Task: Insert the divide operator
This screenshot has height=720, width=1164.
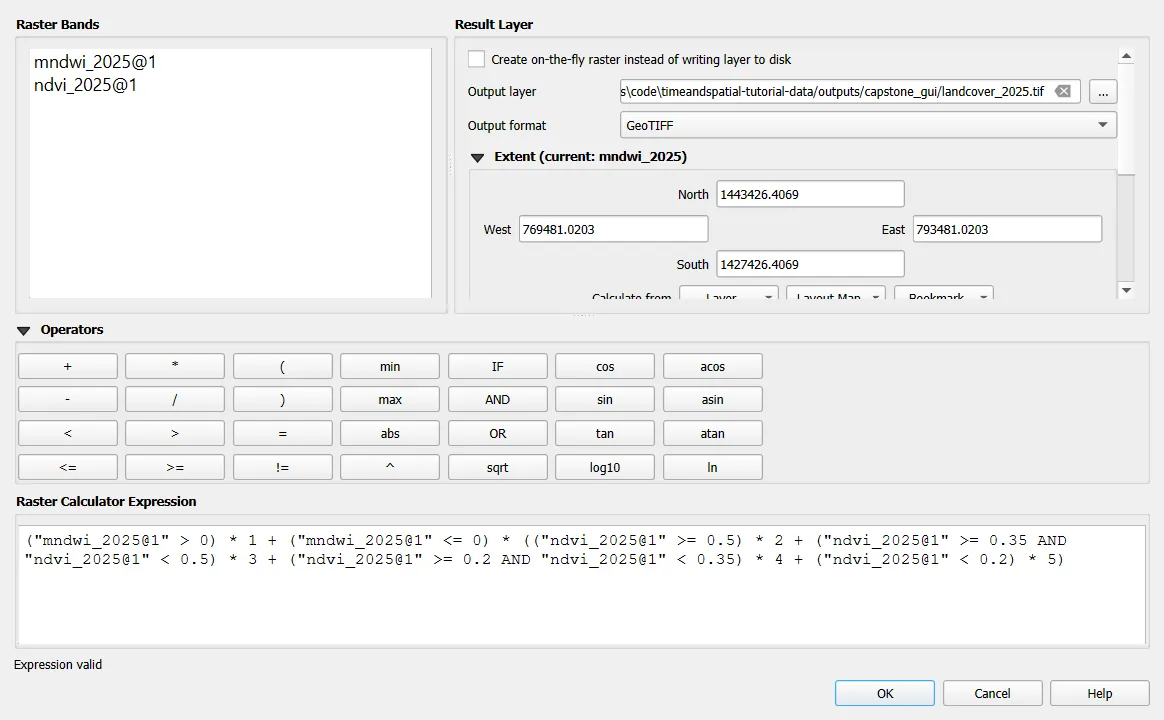Action: 175,399
